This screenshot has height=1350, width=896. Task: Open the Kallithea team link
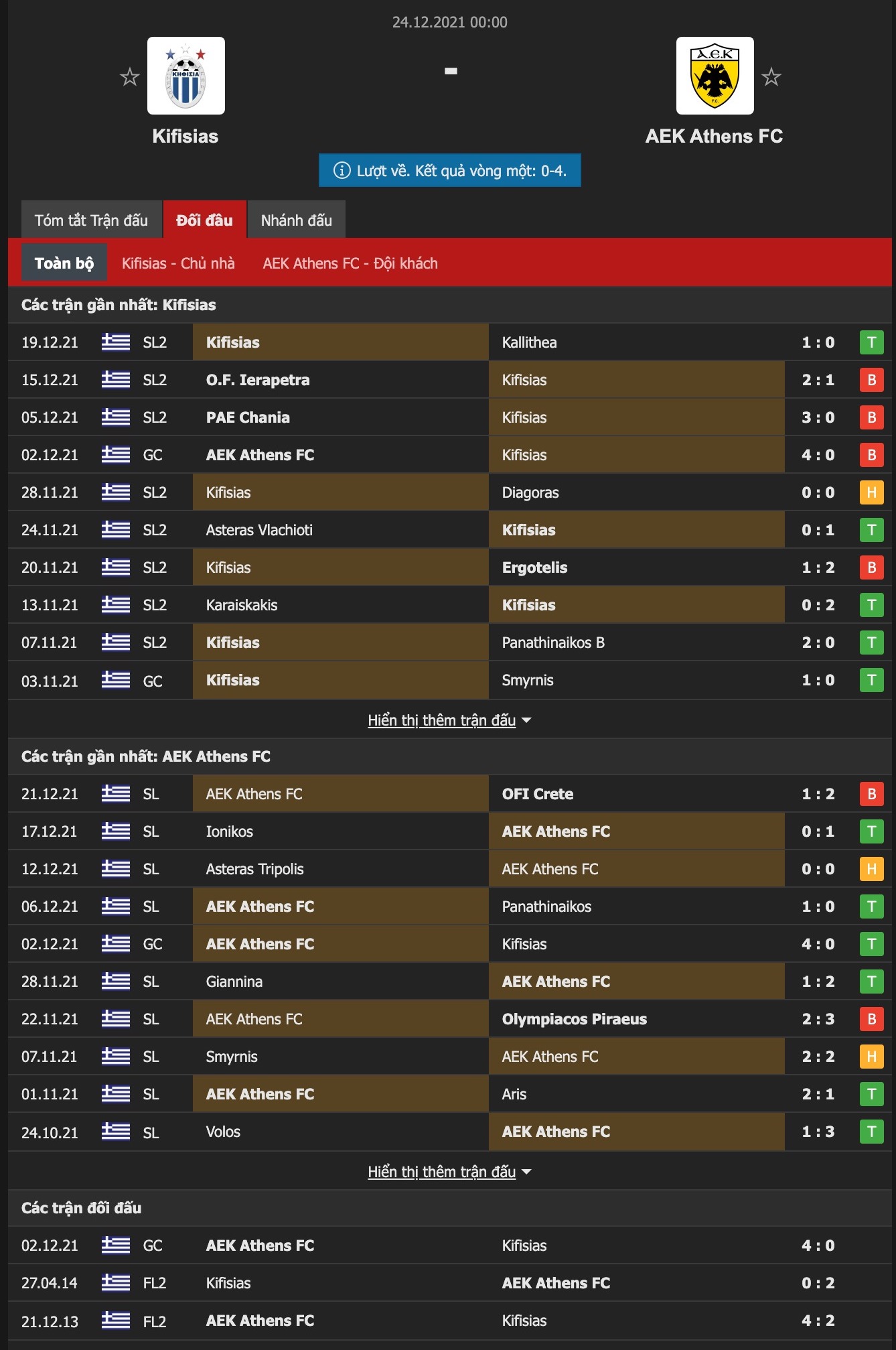coord(529,342)
